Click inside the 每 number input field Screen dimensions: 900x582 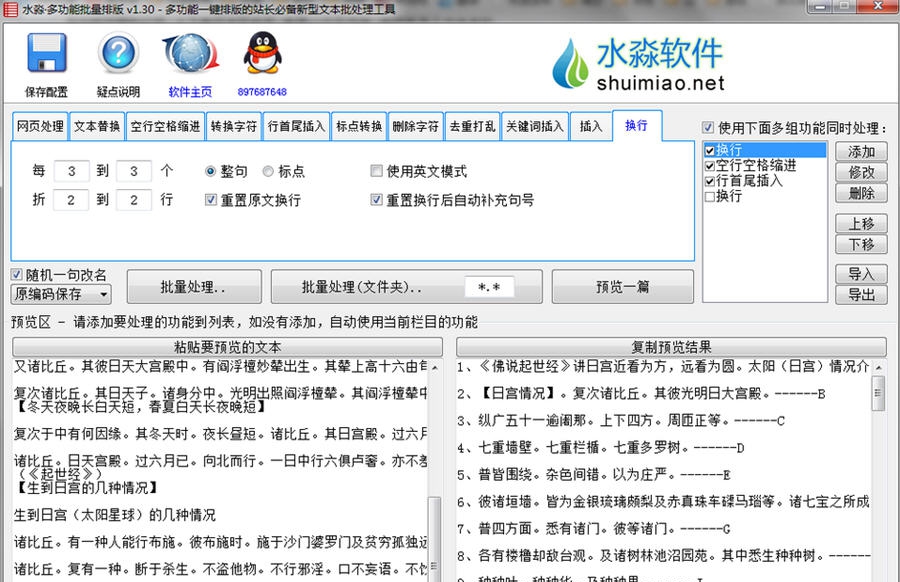tap(71, 171)
